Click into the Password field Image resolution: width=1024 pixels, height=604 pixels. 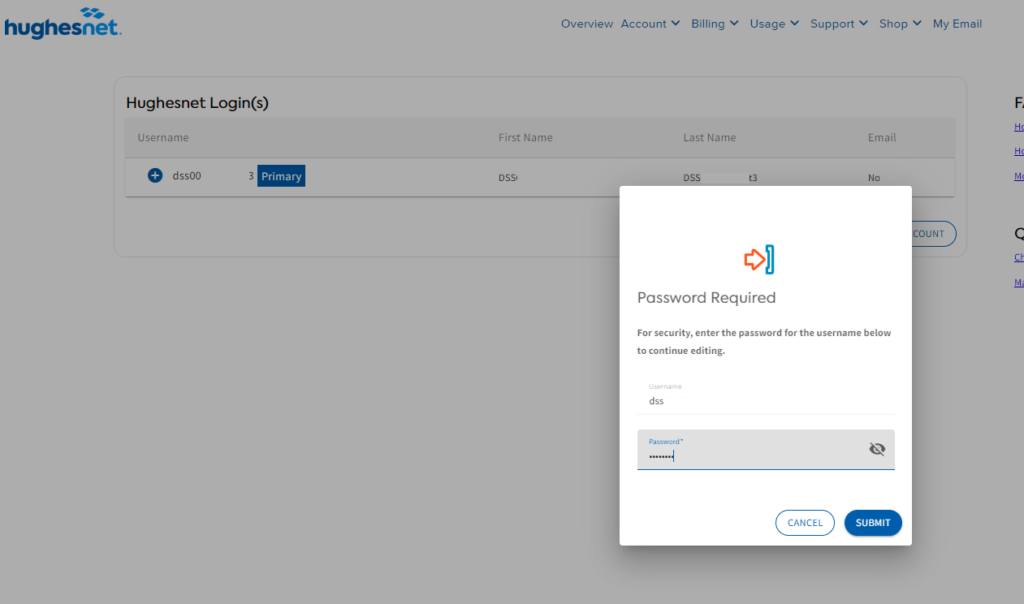(x=750, y=455)
